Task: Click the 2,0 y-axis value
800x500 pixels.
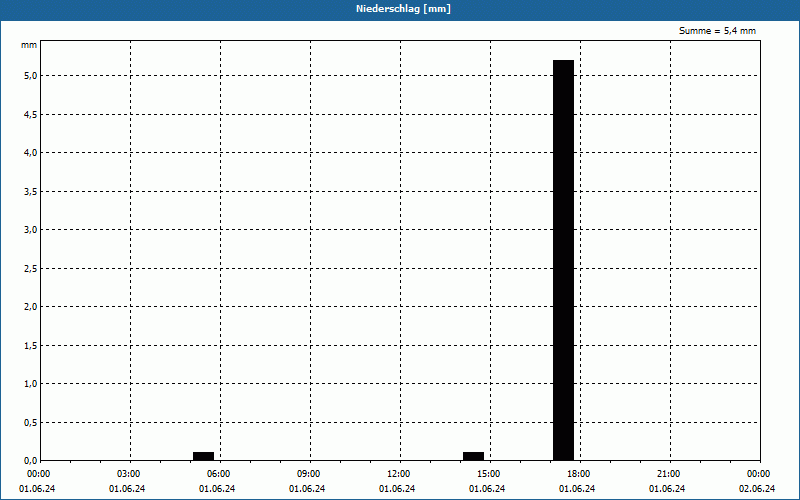Action: pyautogui.click(x=31, y=307)
